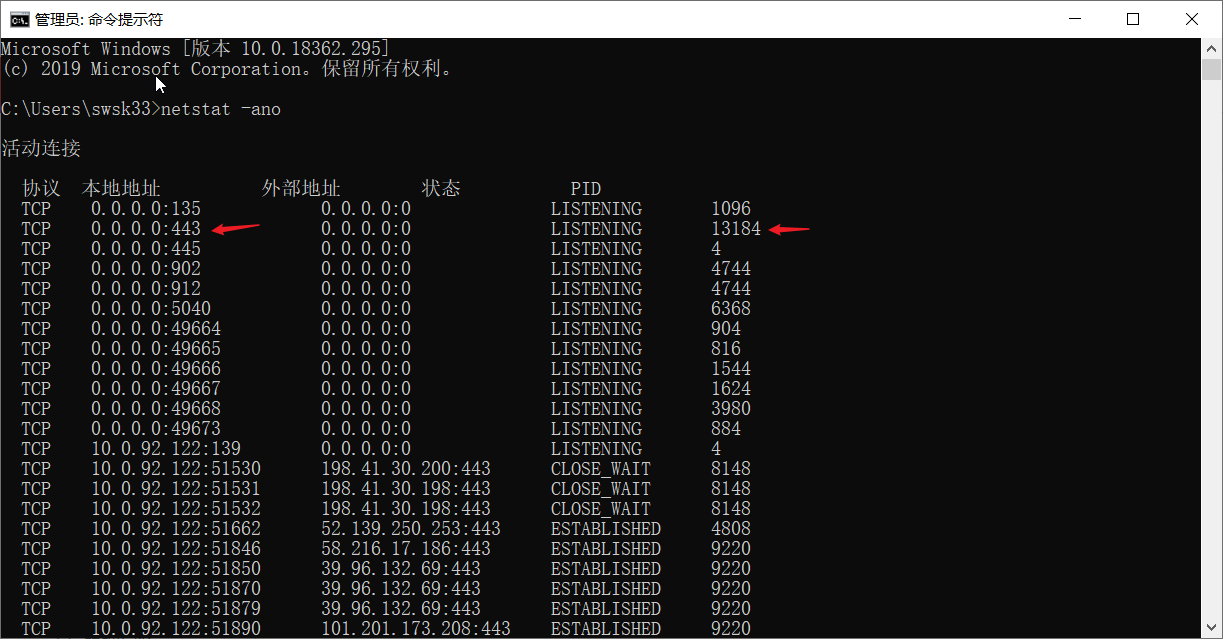Click TCP protocol in the 0.0.0.0:135 row

[36, 209]
